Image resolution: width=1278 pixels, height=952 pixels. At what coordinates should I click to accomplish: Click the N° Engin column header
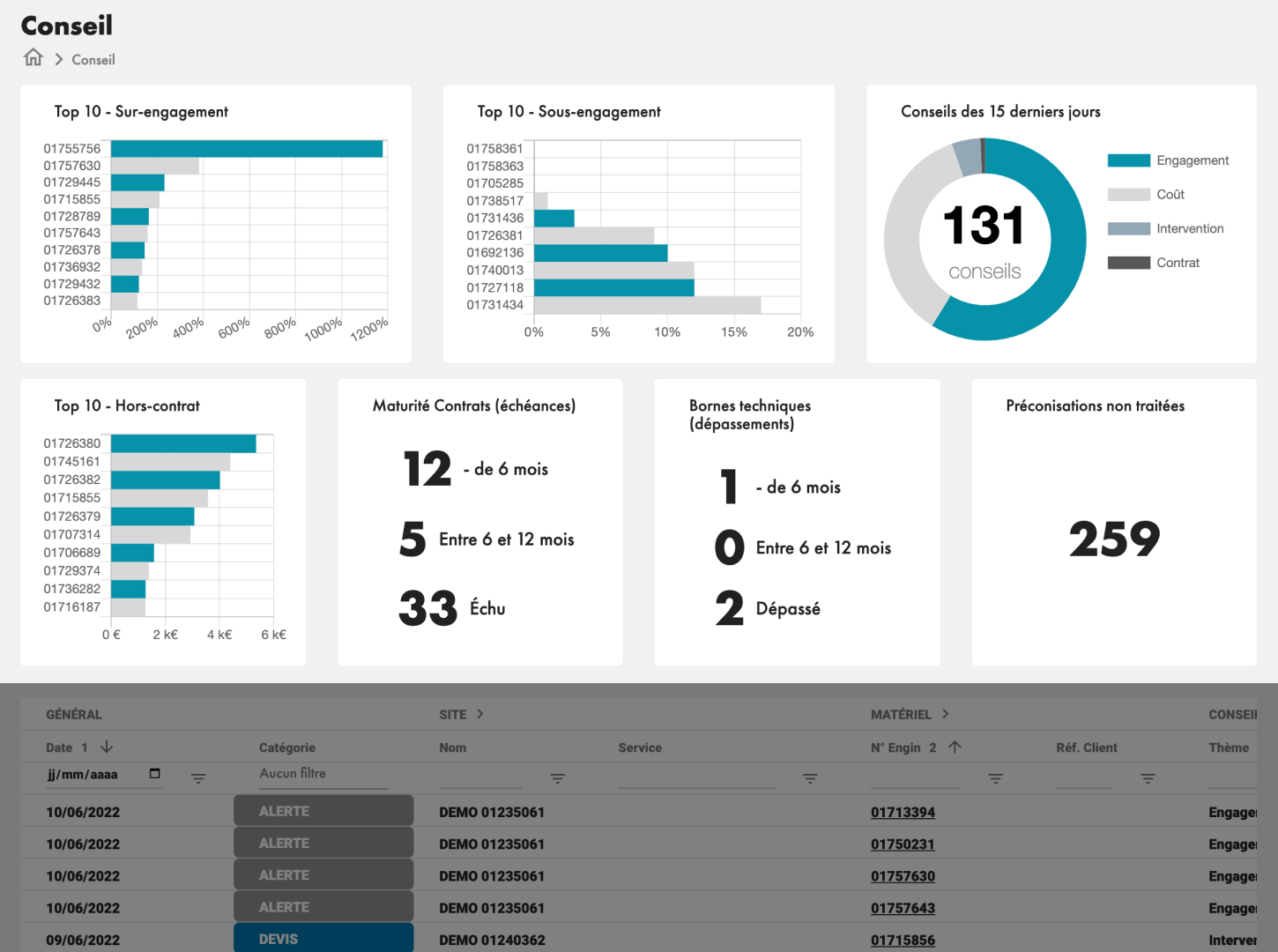pos(895,747)
